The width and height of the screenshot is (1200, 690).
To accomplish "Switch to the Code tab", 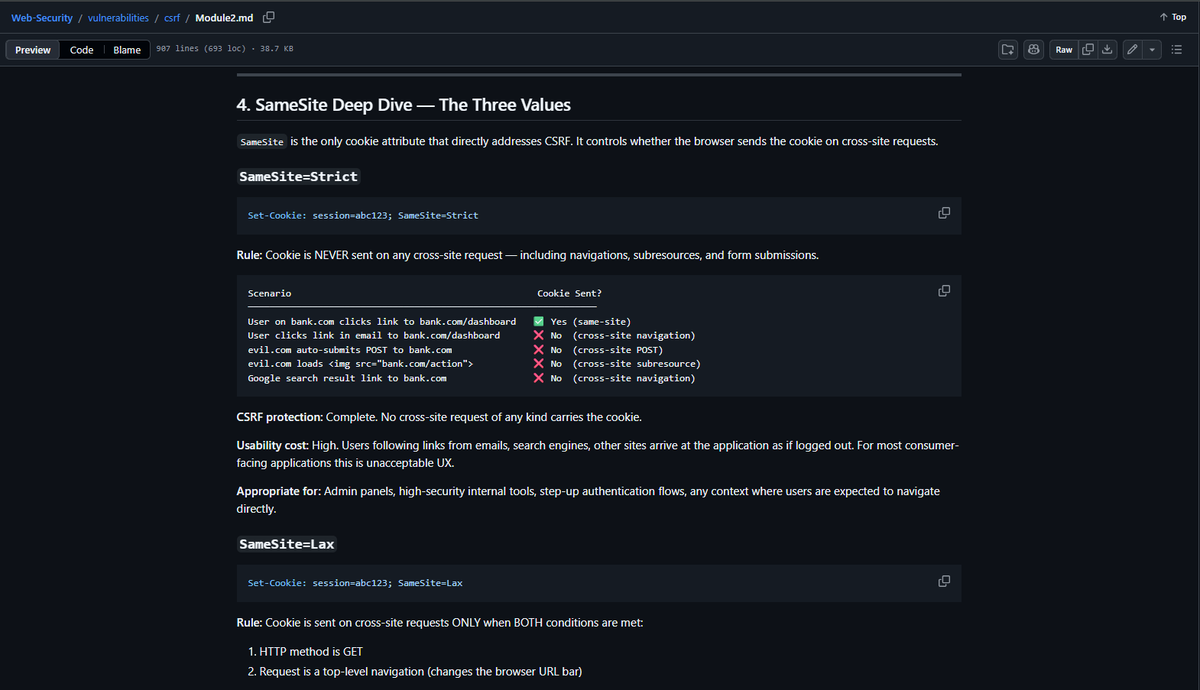I will pyautogui.click(x=82, y=50).
